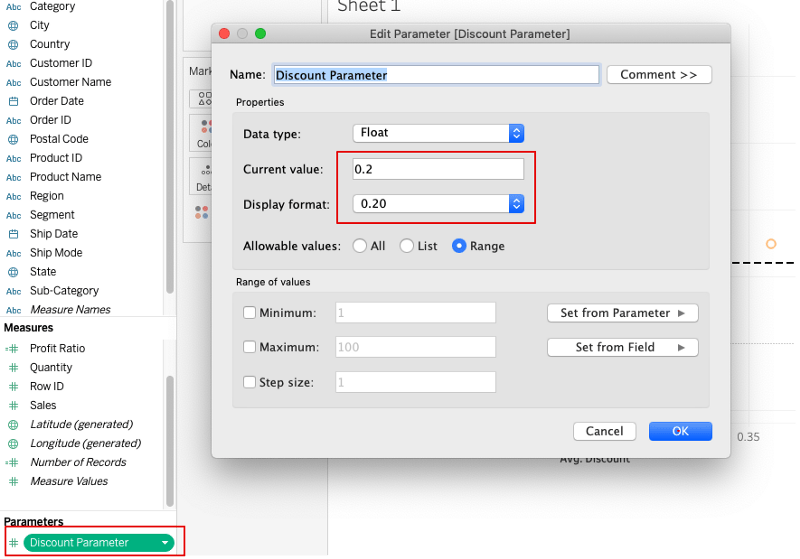This screenshot has height=559, width=800.
Task: Click the number icon beside Row ID
Action: click(x=14, y=387)
